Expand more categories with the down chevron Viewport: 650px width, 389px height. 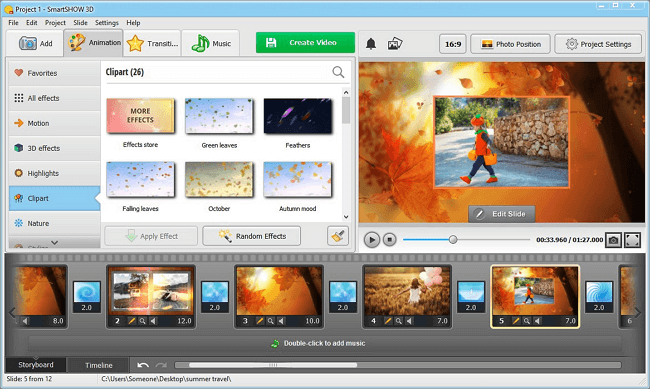(54, 243)
